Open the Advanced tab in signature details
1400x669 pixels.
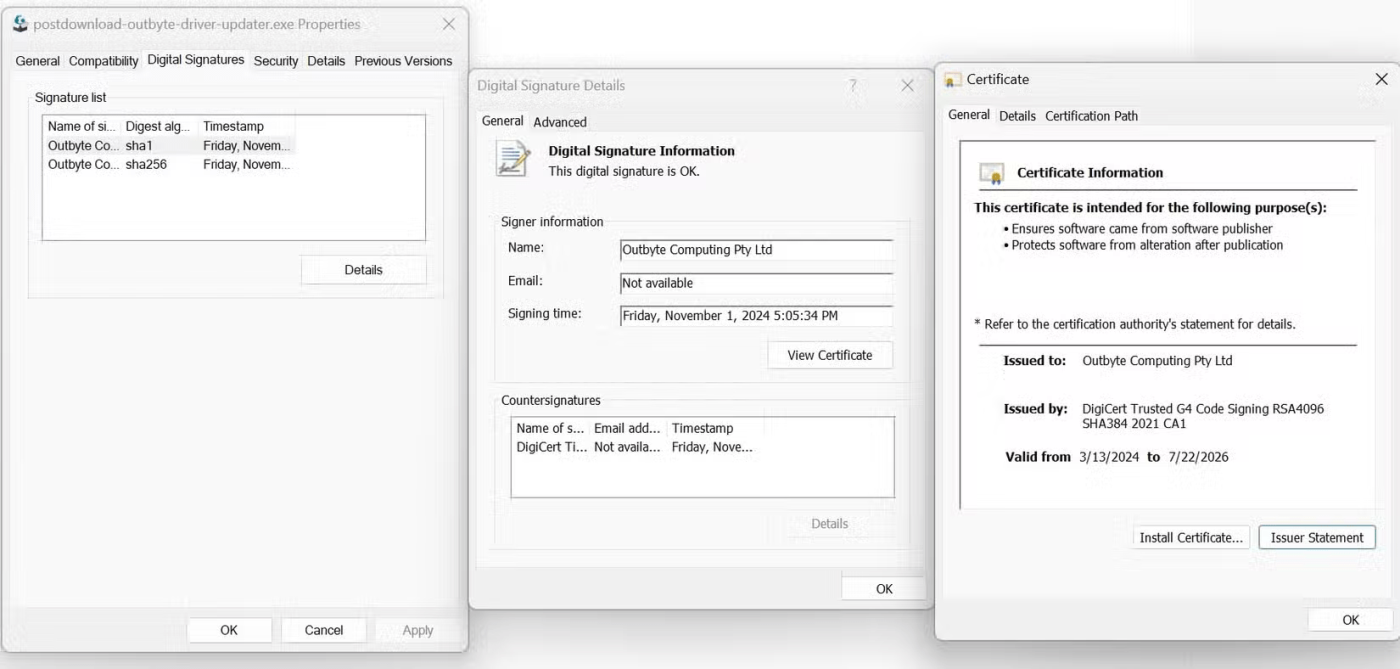[x=560, y=122]
